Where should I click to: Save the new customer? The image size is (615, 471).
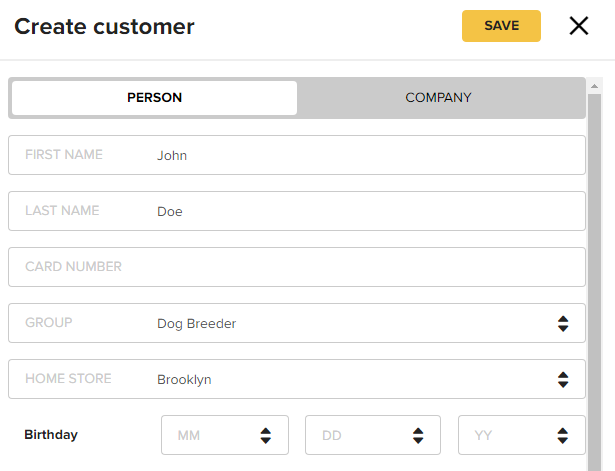click(501, 26)
